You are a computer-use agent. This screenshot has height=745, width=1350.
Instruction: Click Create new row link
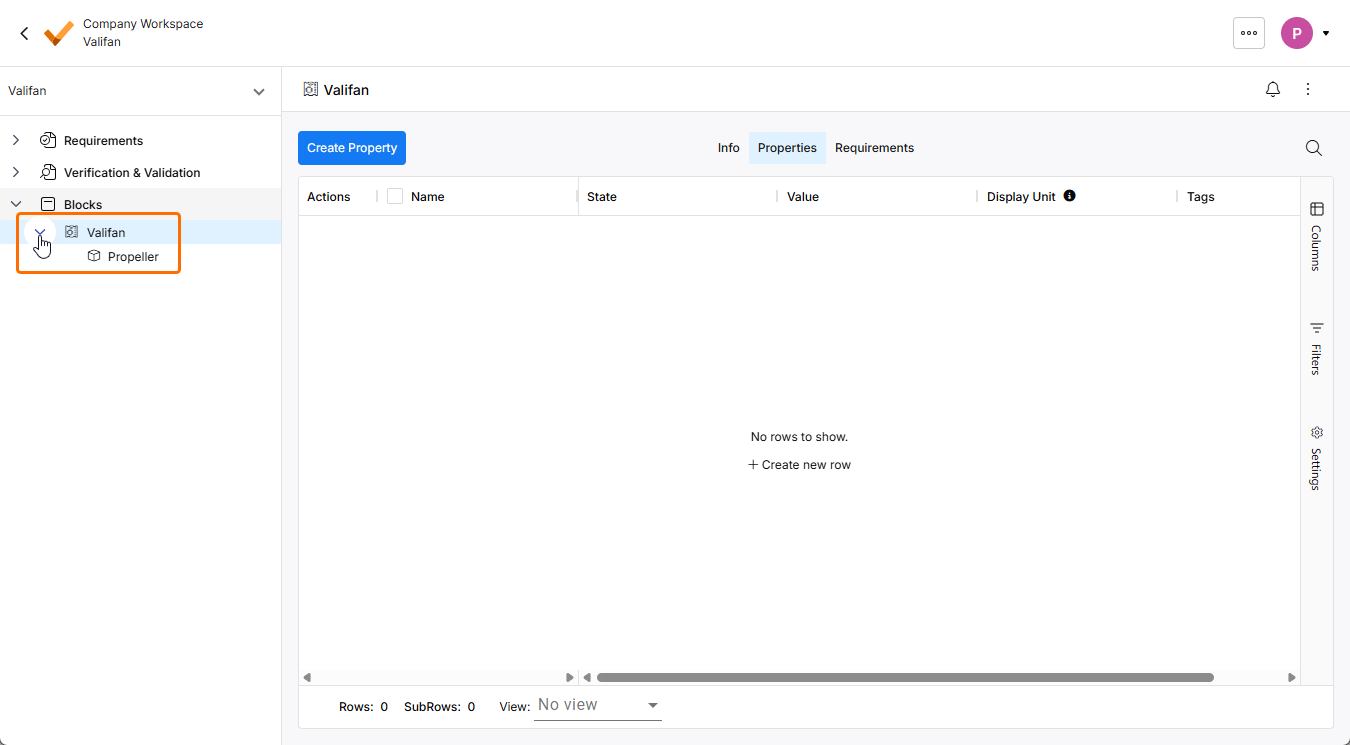click(x=799, y=465)
